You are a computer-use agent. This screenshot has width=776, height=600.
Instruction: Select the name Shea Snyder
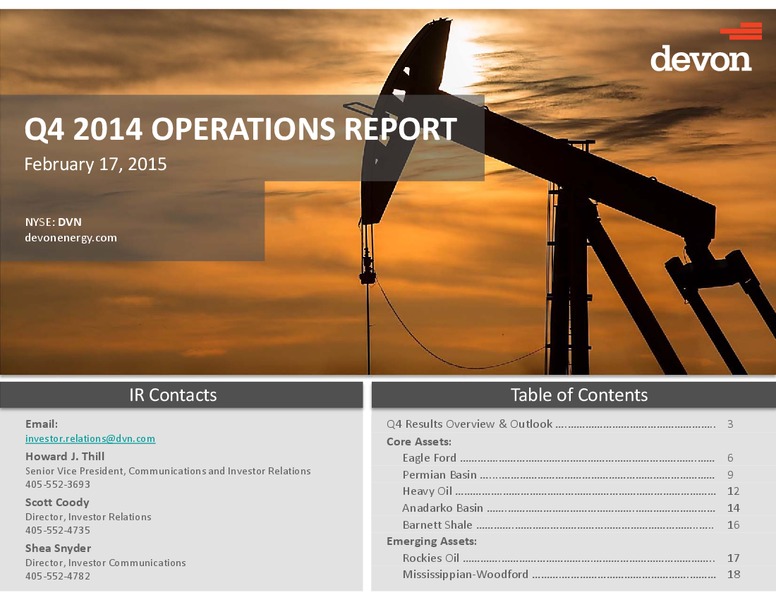click(x=58, y=548)
